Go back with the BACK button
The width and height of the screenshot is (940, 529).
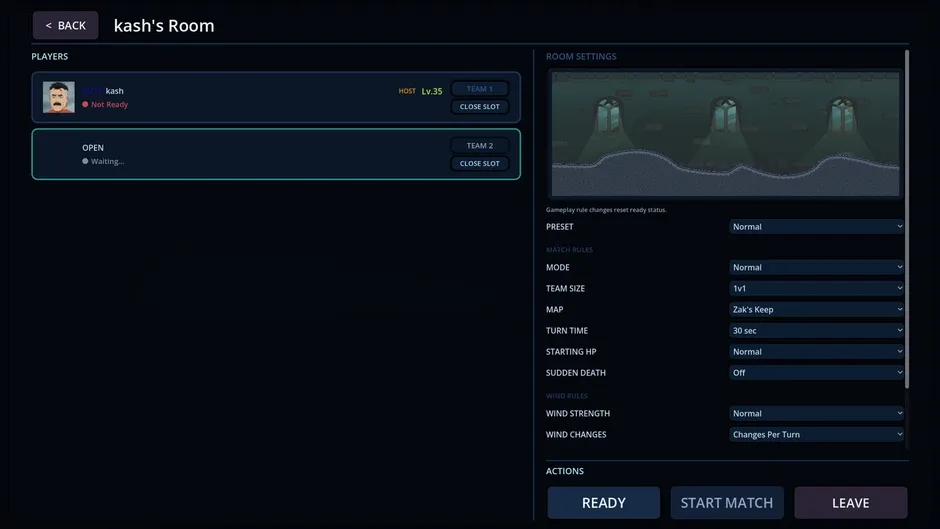coord(65,25)
